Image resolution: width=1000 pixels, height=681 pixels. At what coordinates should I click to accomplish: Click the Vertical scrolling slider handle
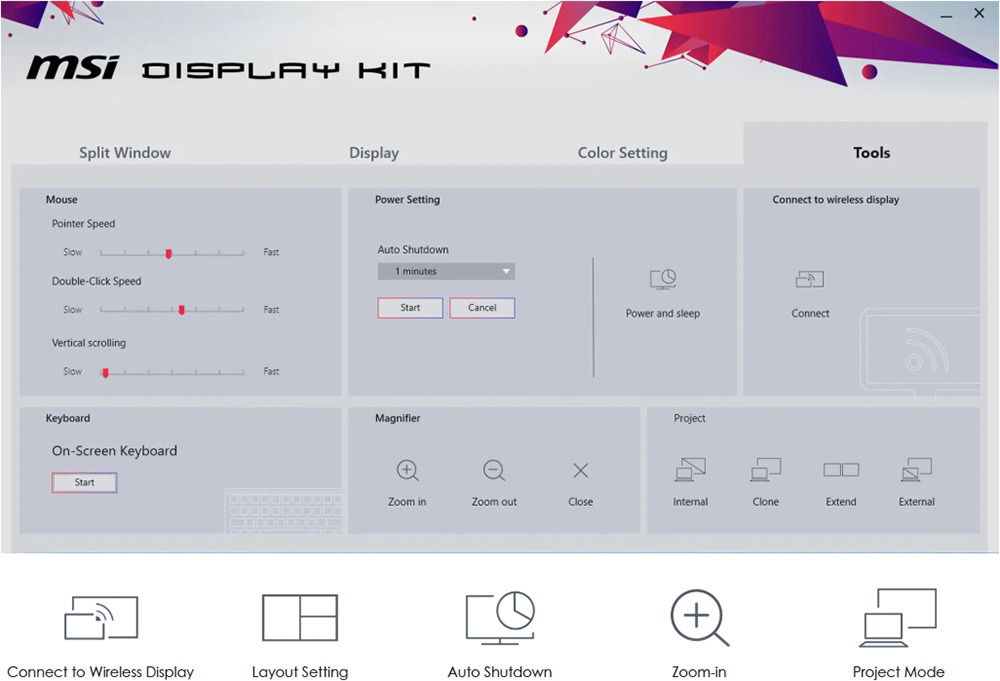tap(105, 373)
